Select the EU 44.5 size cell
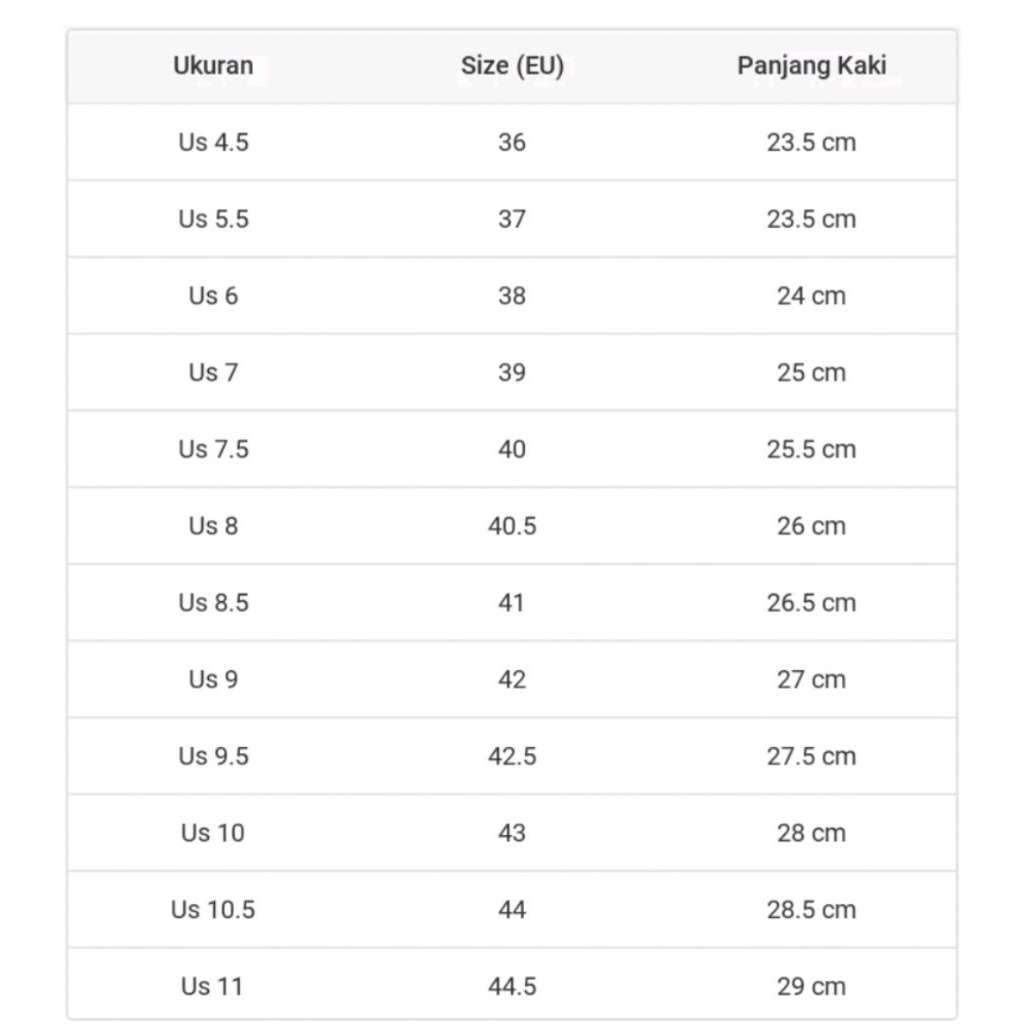Screen dimensions: 1024x1024 tap(512, 986)
